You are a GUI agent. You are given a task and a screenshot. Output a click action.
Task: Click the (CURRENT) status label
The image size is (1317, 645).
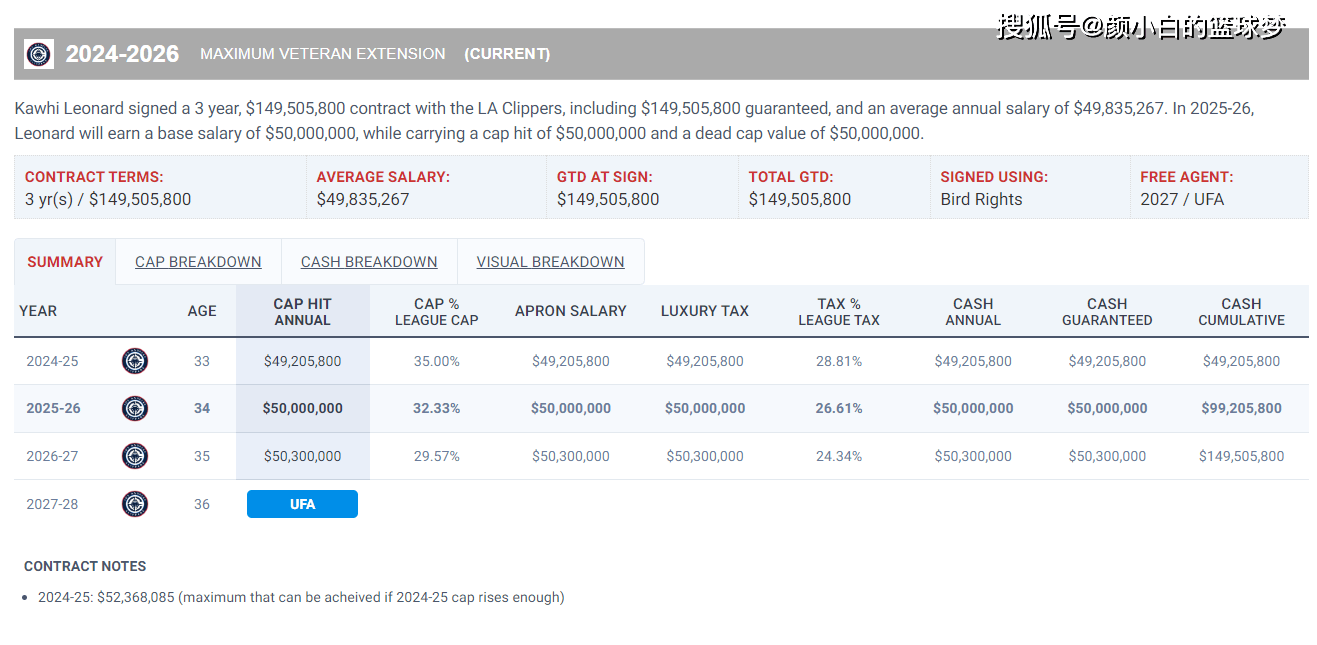pos(507,54)
